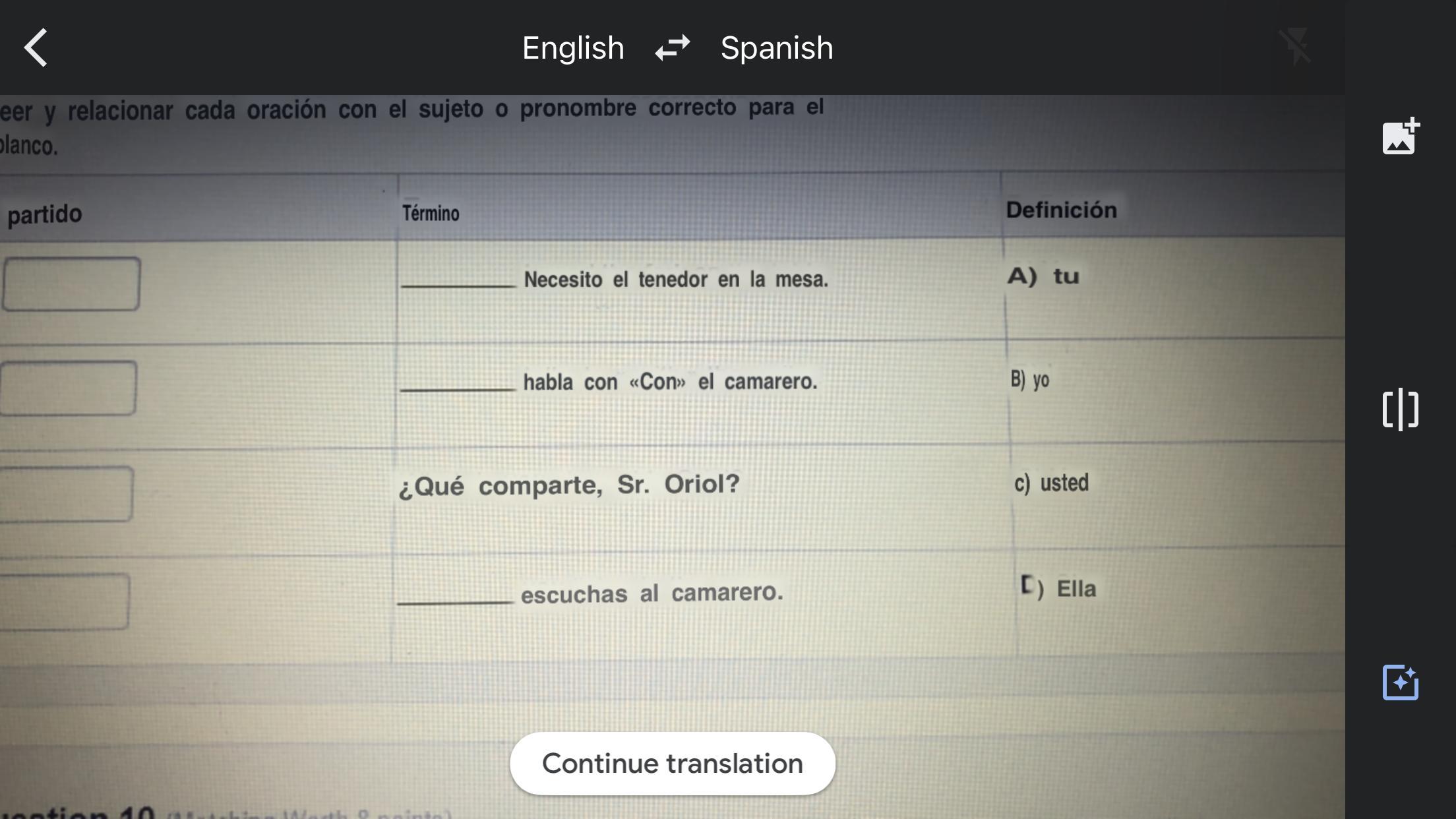Tap the back arrow icon
This screenshot has width=1456, height=819.
point(36,47)
